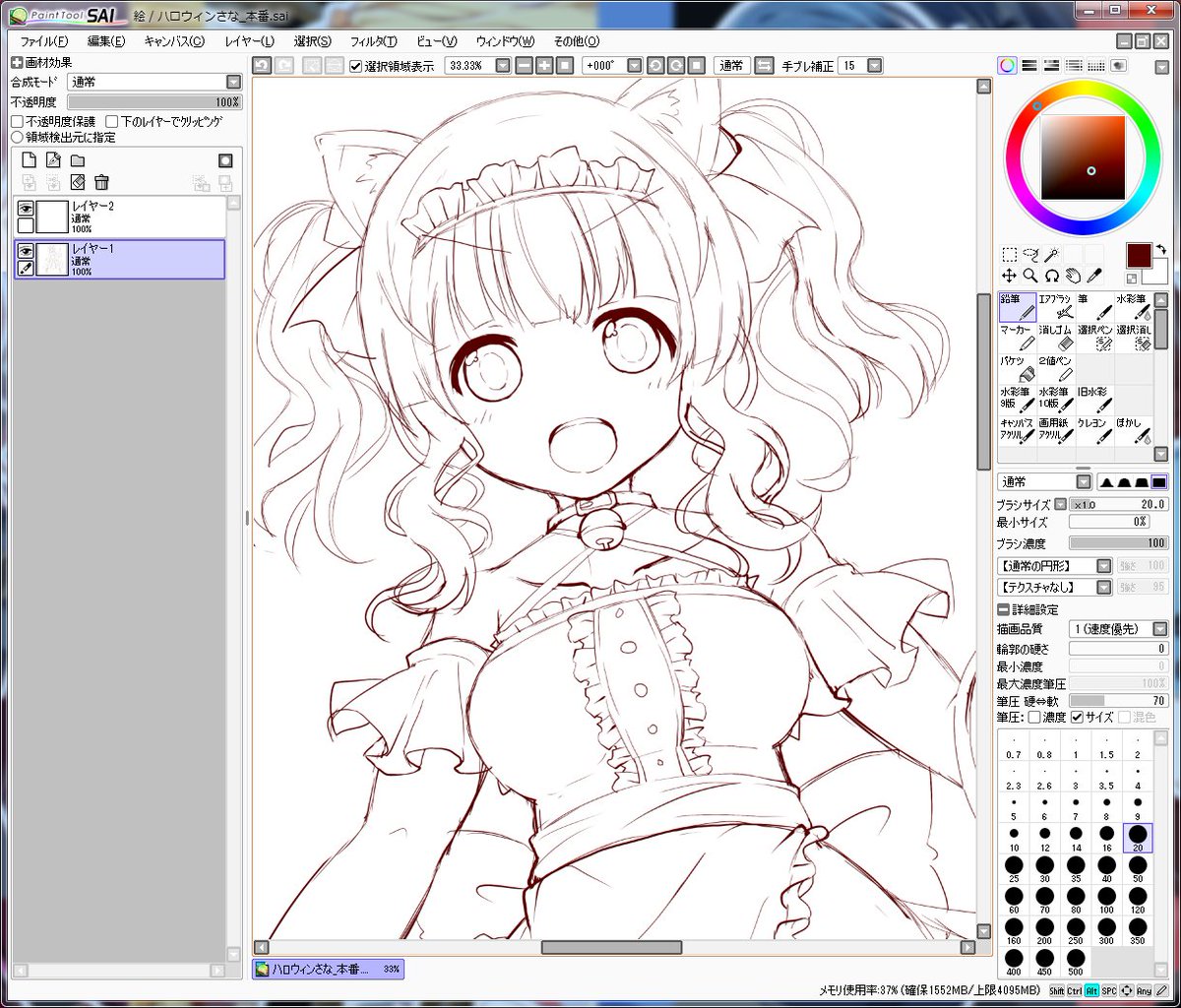1181x1008 pixels.
Task: Select brush size preset 500
Action: [1077, 961]
